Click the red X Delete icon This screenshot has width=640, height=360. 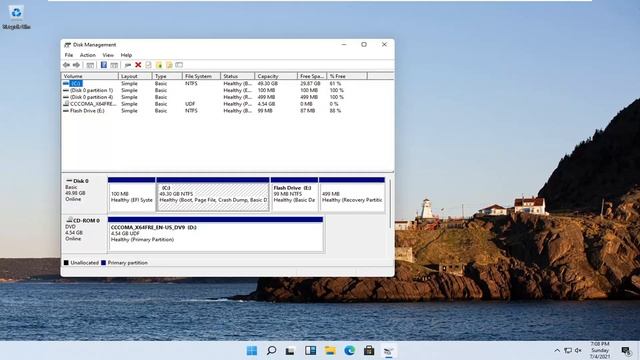[138, 65]
